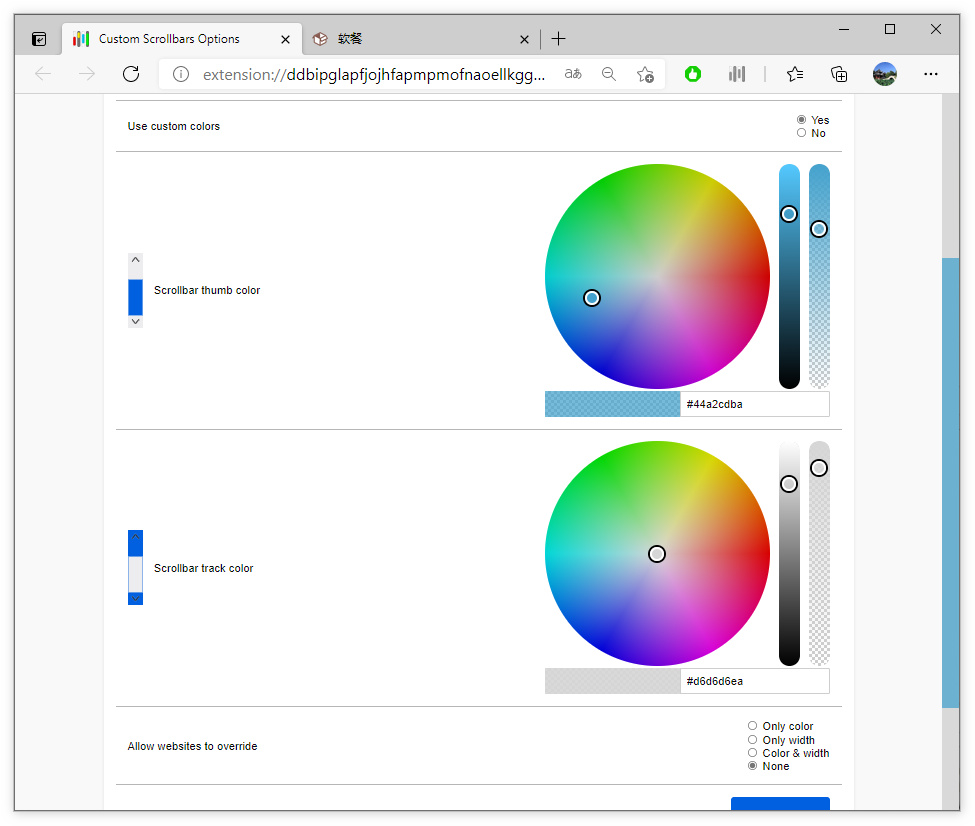Click the thumb color hex input field
The height and width of the screenshot is (826, 975).
[x=754, y=404]
